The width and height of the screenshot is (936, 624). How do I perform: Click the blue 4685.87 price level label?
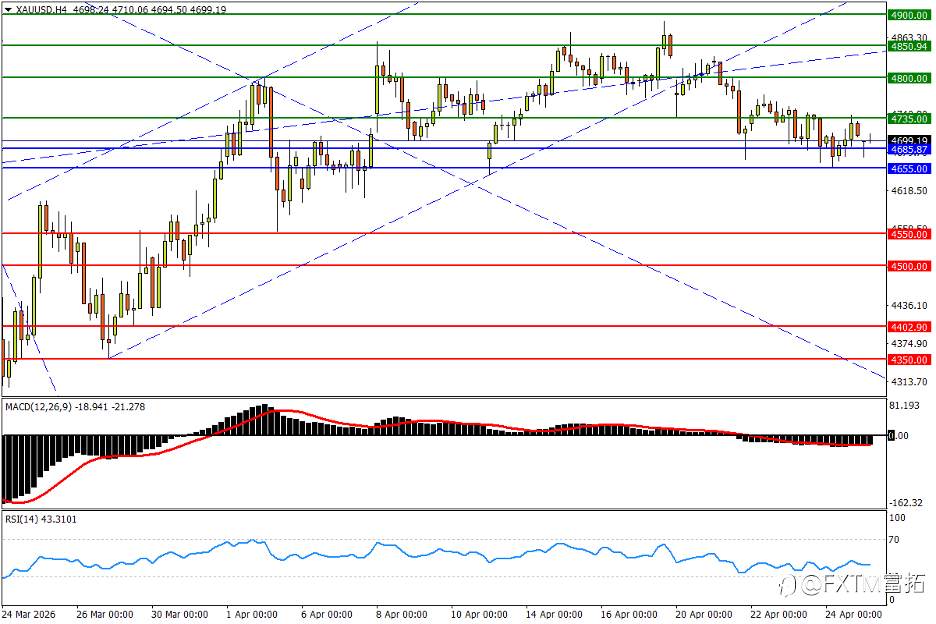pyautogui.click(x=909, y=149)
